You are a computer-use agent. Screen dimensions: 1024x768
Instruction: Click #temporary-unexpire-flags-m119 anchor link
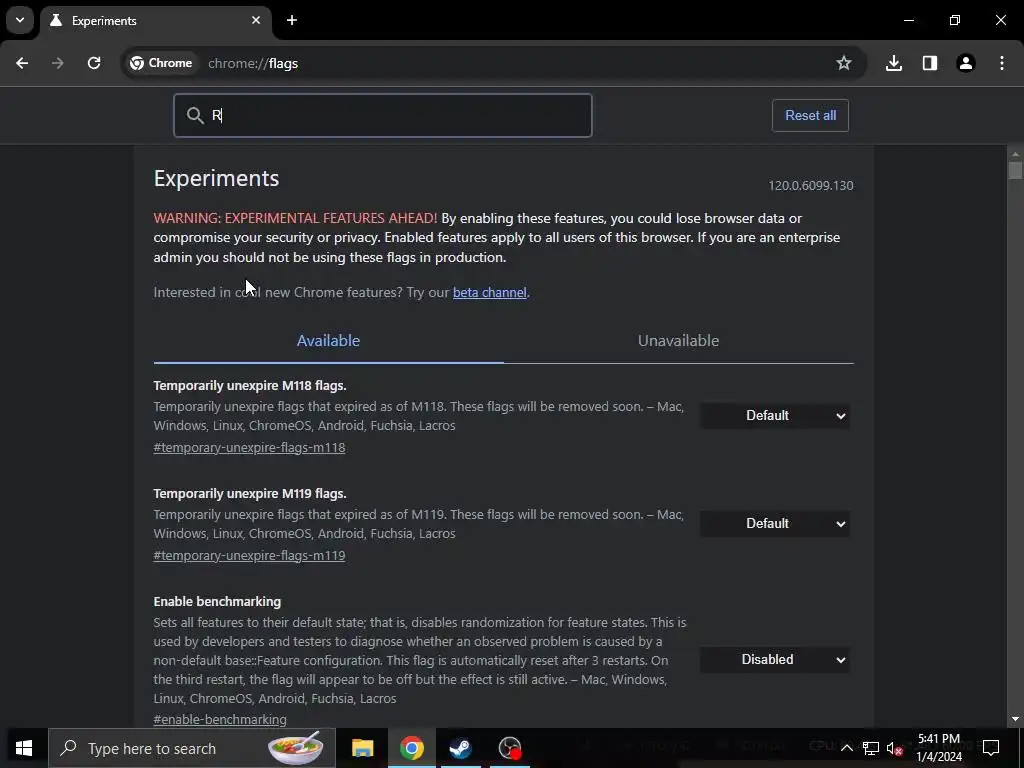(249, 556)
